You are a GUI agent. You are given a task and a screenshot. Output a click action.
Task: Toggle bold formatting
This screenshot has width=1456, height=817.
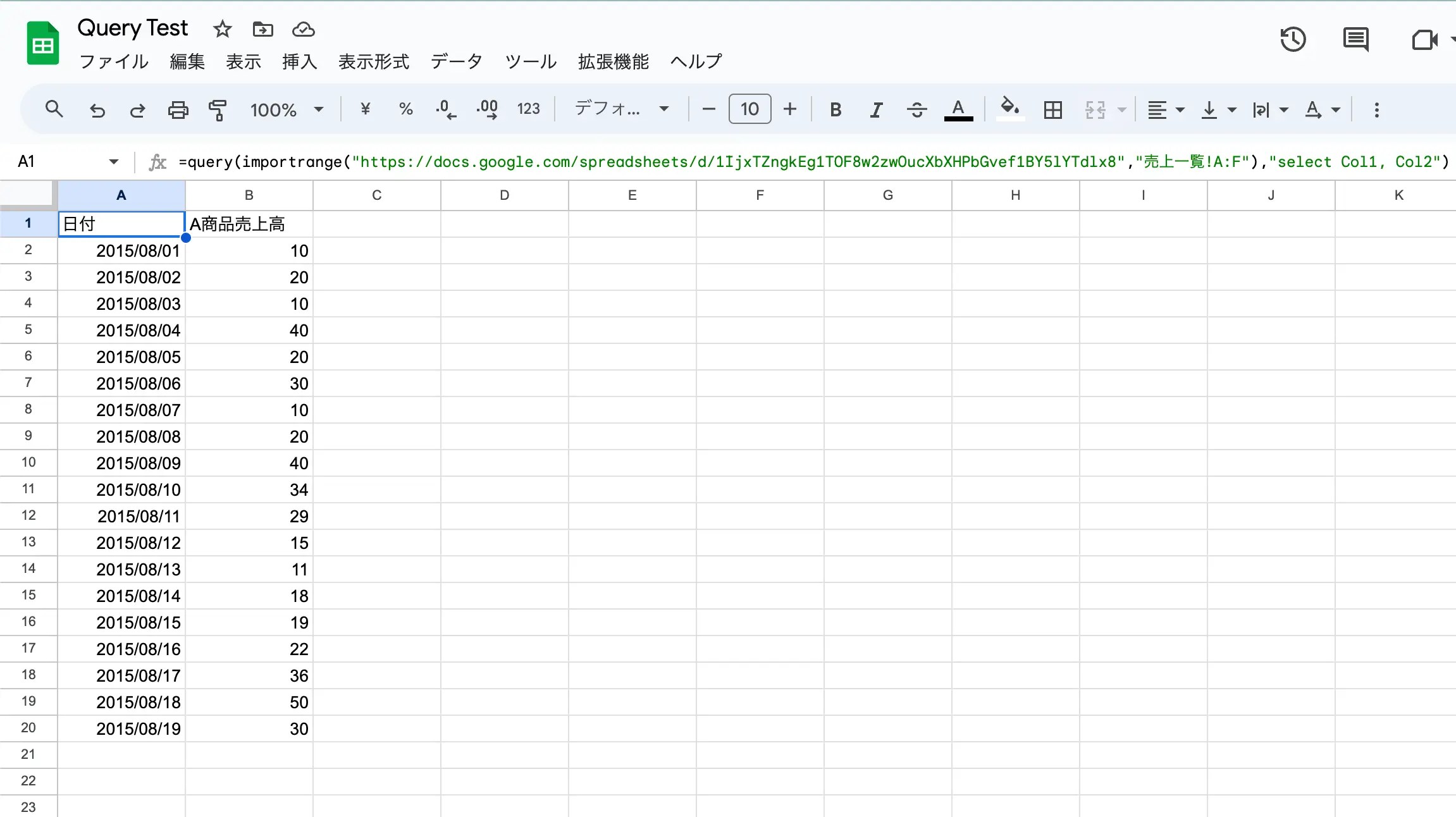click(835, 110)
